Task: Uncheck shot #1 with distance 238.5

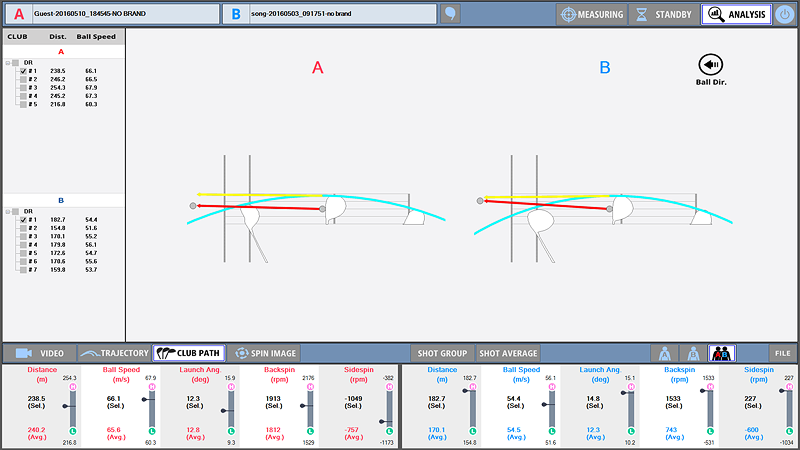Action: click(23, 72)
